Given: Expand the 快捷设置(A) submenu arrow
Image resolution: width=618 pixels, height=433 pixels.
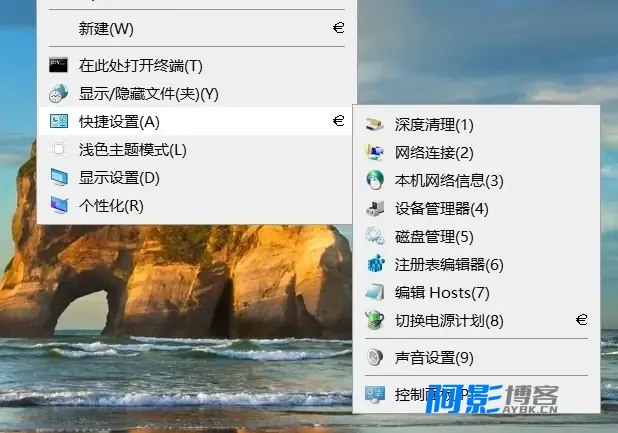Looking at the screenshot, I should 339,121.
